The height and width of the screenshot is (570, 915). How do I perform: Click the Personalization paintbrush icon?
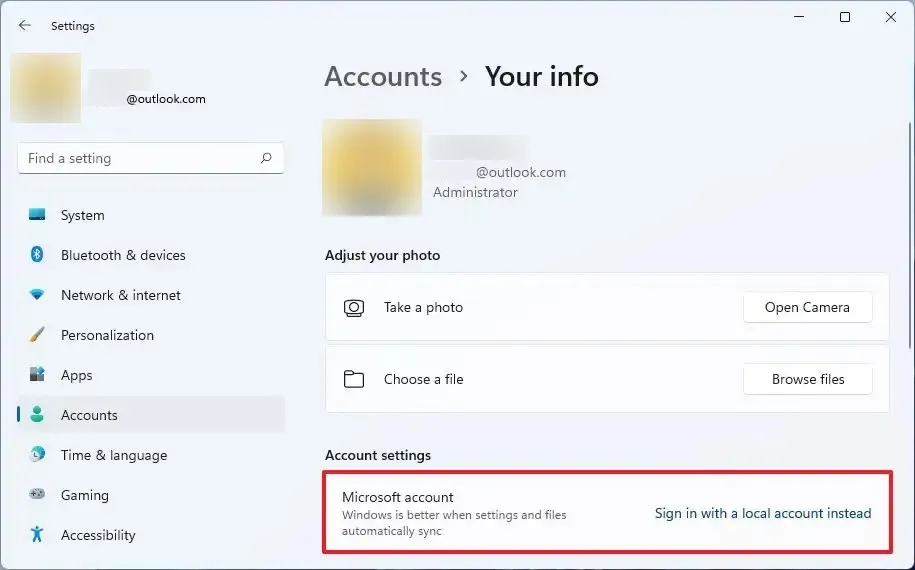(x=37, y=335)
